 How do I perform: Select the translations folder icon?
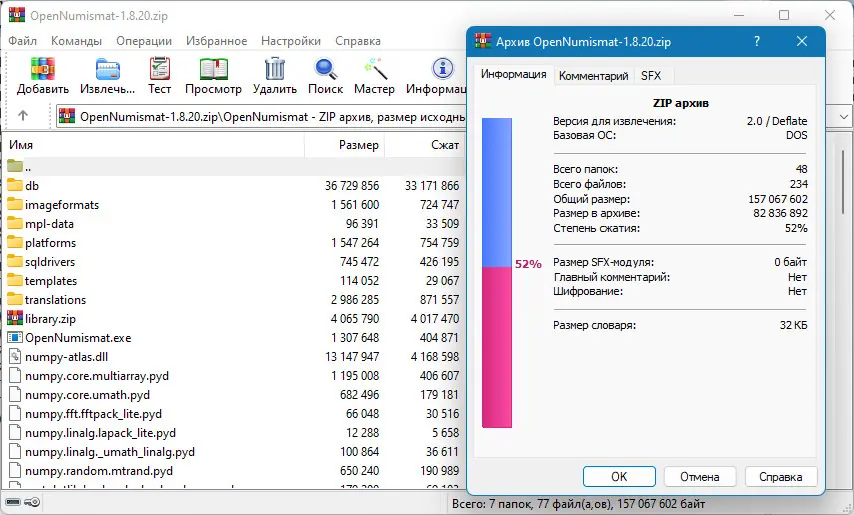(x=15, y=300)
